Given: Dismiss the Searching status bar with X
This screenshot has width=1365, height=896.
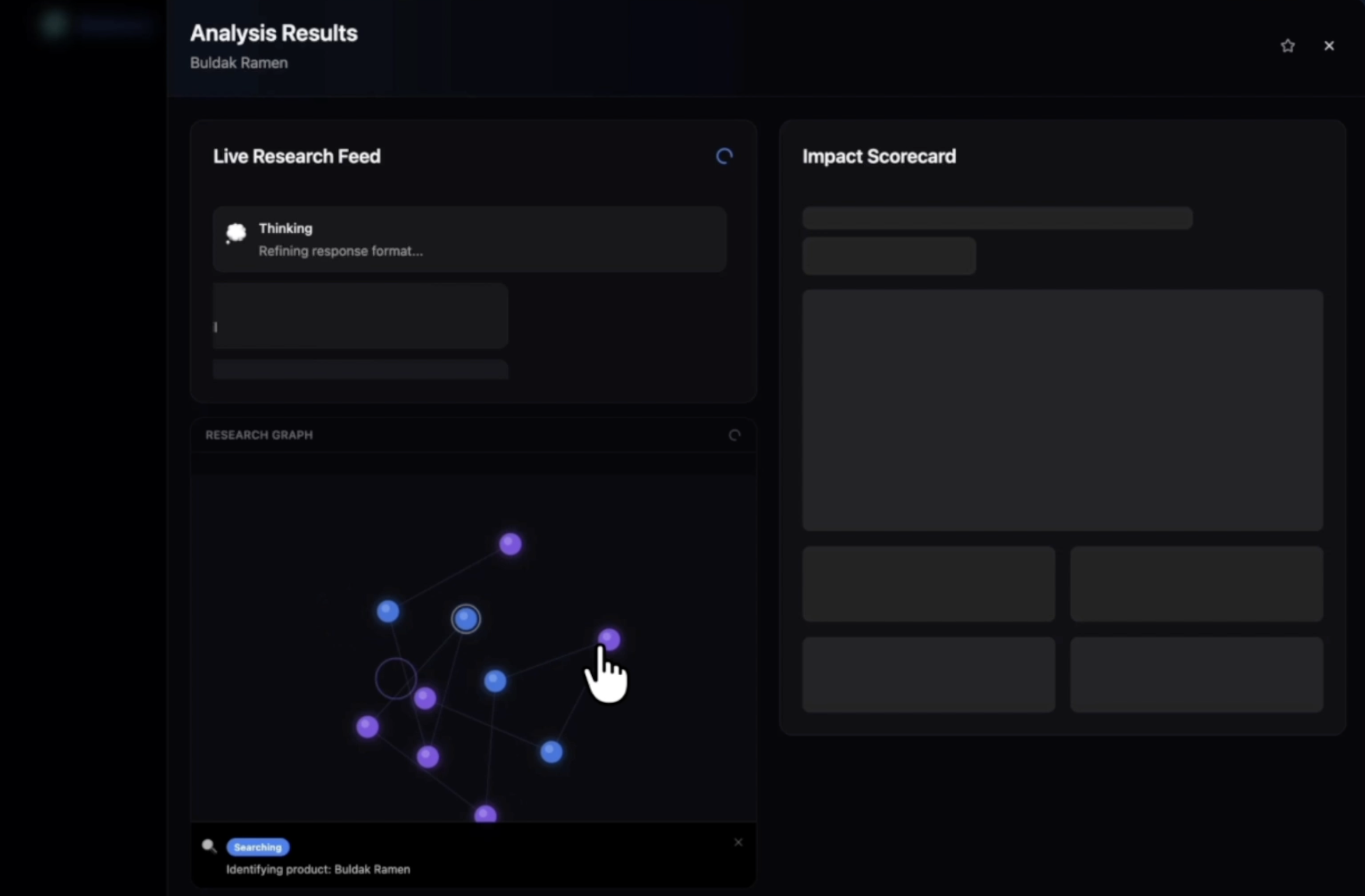Looking at the screenshot, I should (x=738, y=842).
